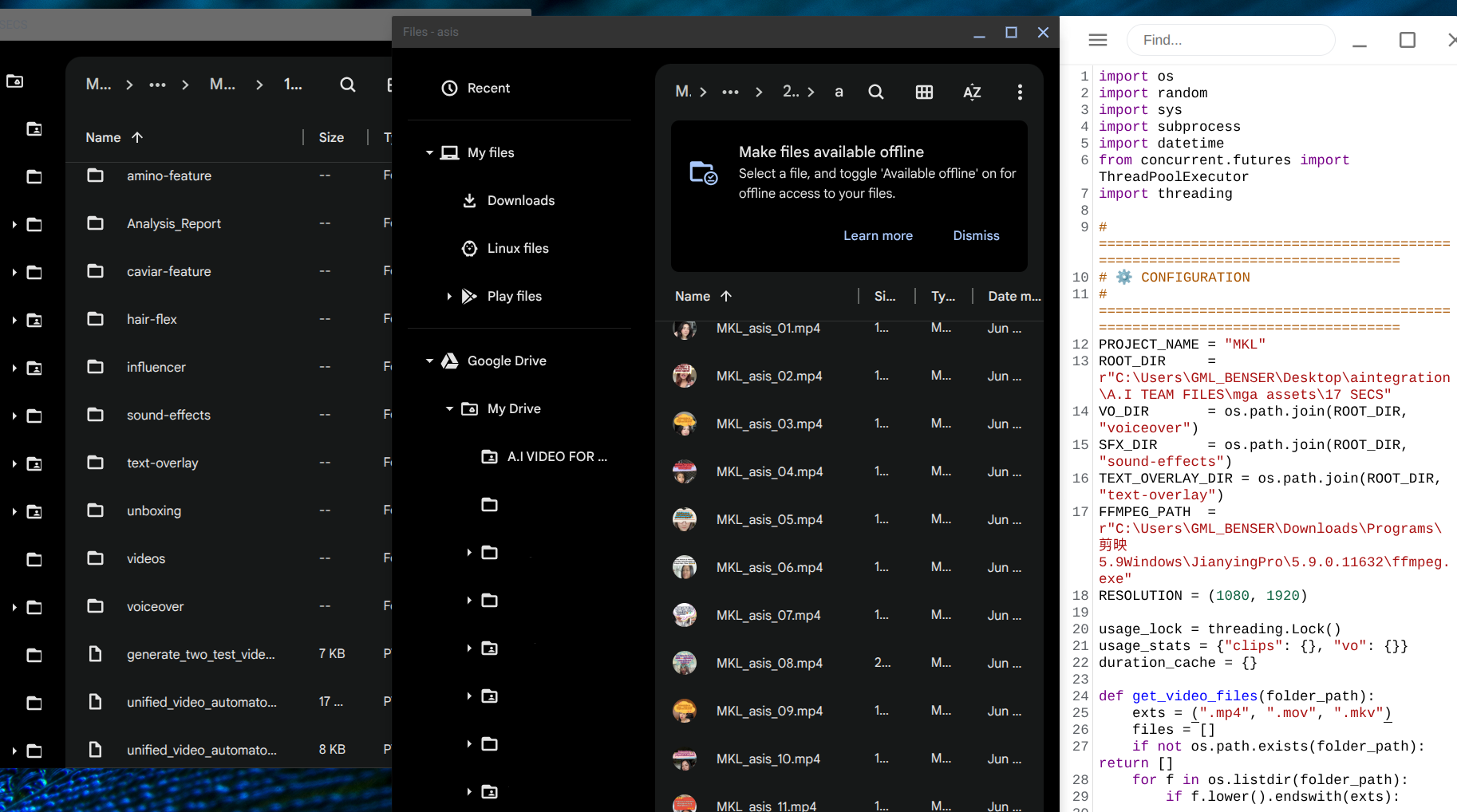This screenshot has height=812, width=1457.
Task: Click the search icon in the left Files window
Action: tap(347, 85)
